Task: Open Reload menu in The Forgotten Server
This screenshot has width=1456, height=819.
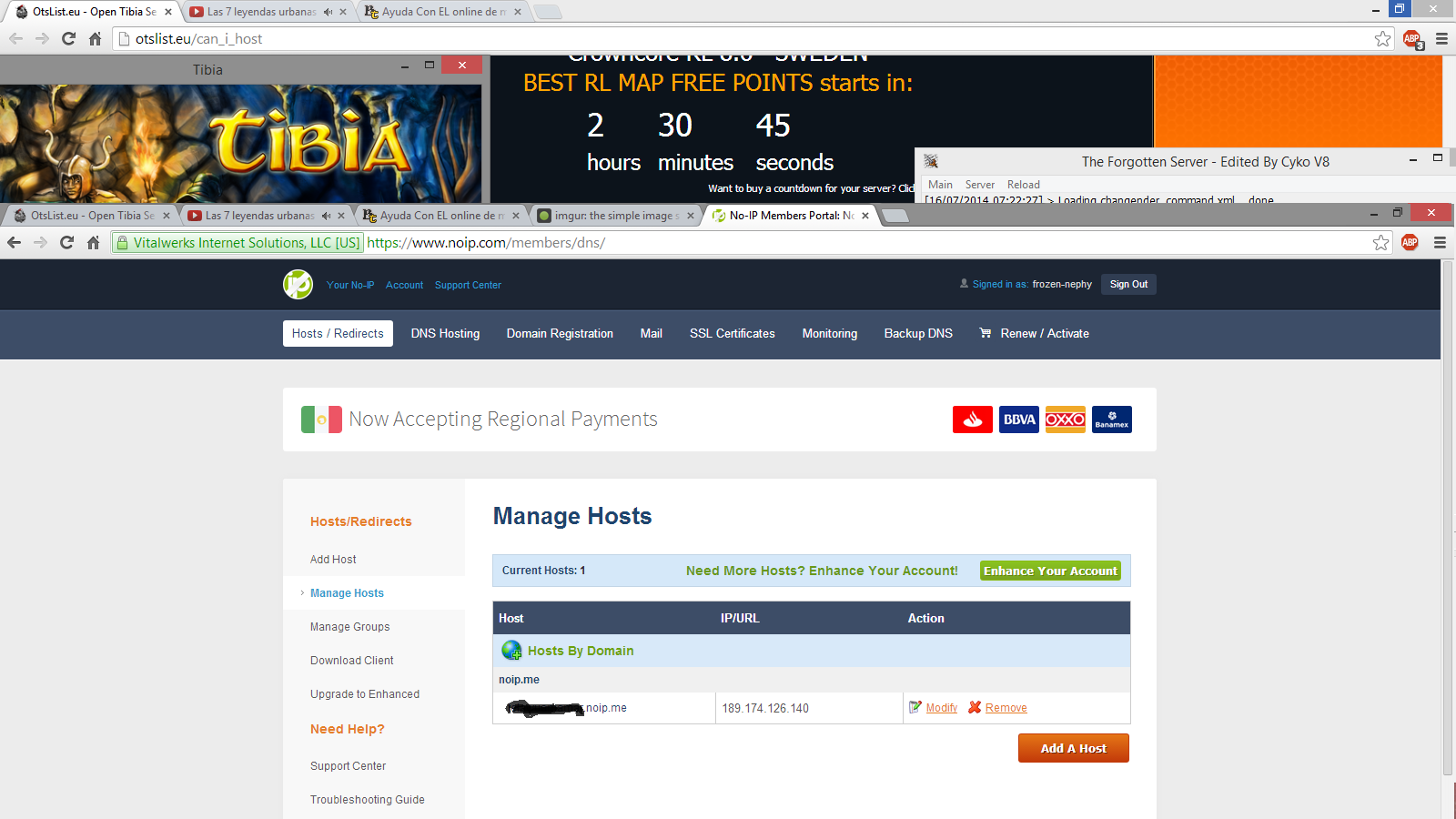Action: (x=1024, y=185)
